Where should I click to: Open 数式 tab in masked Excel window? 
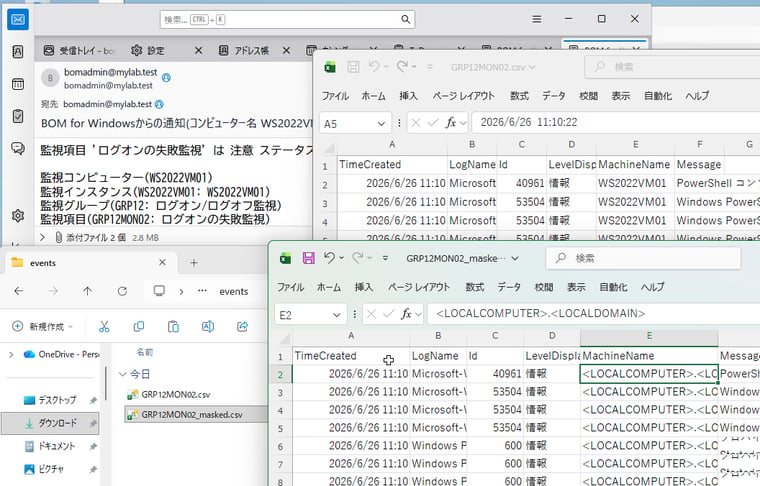[x=475, y=287]
